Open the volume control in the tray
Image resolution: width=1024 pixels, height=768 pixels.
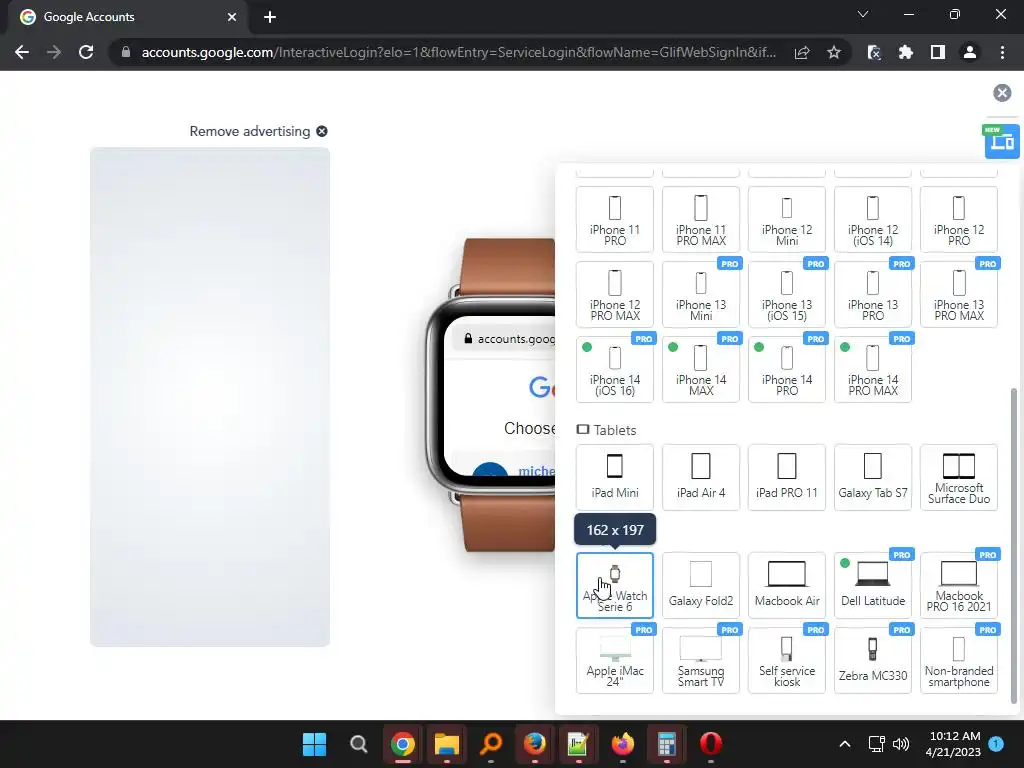tap(901, 744)
